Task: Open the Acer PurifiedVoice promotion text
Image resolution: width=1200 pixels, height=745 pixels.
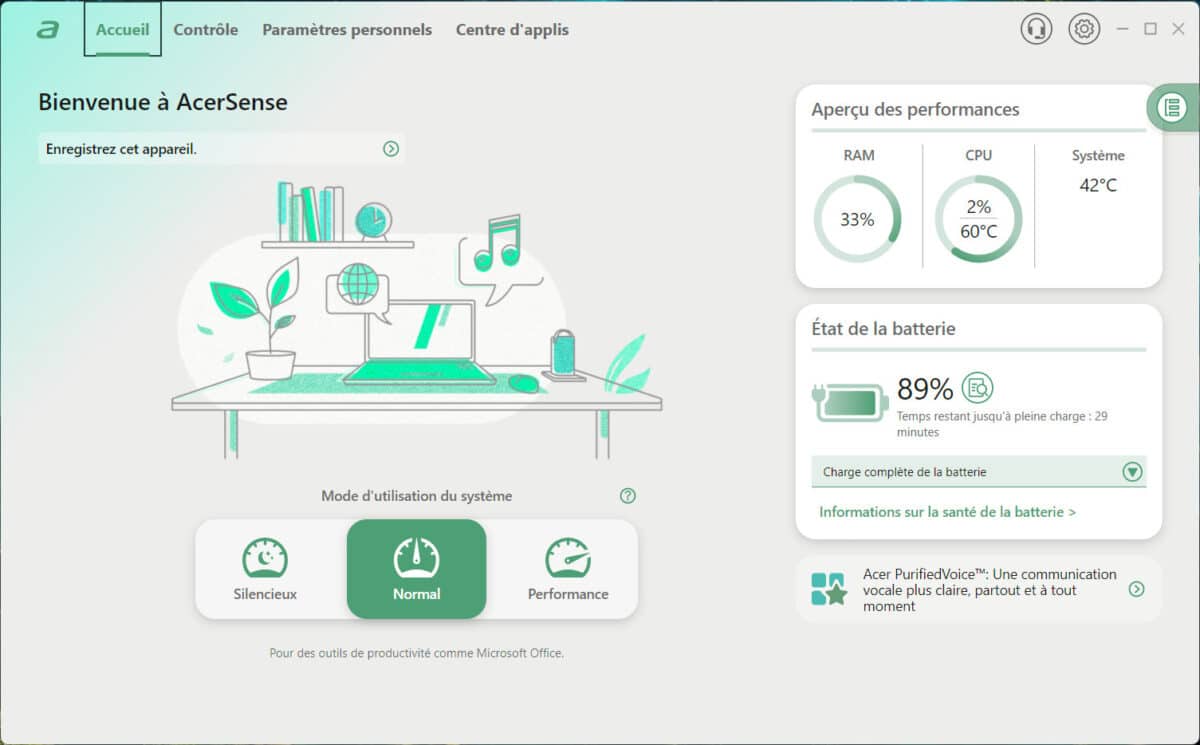Action: (x=990, y=590)
